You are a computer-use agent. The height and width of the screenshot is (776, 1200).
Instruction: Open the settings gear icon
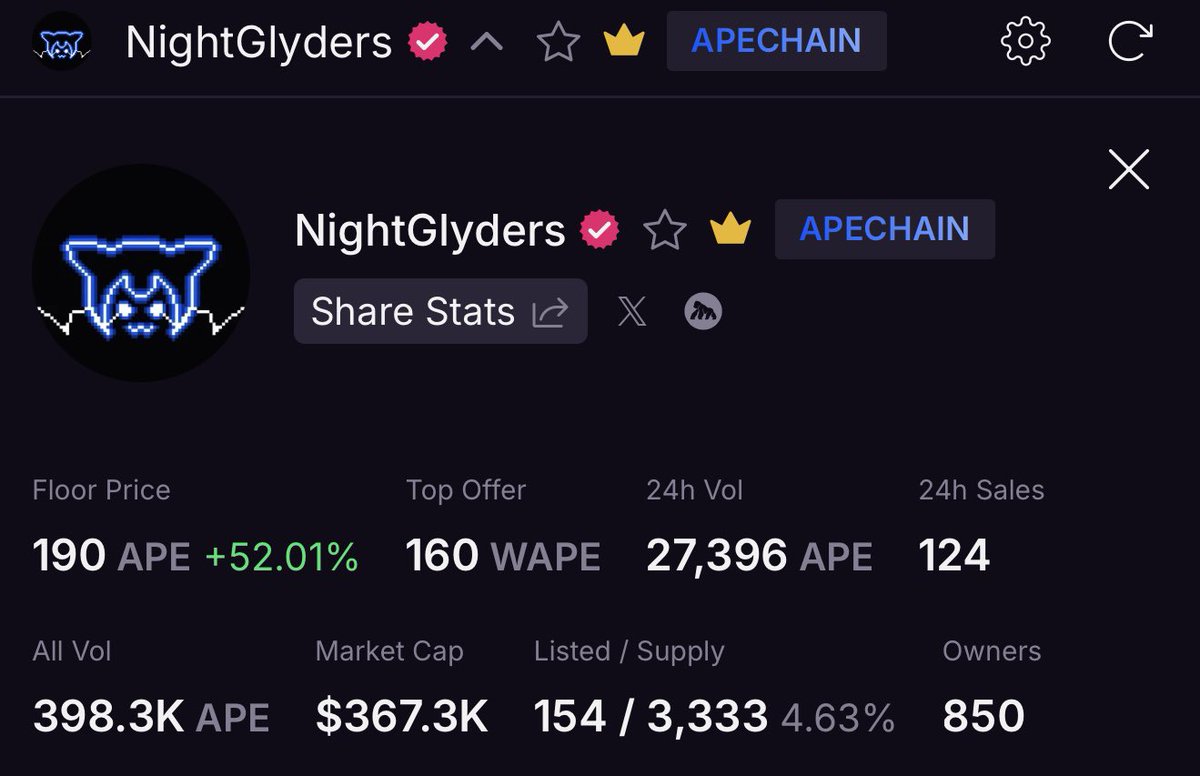(x=1026, y=42)
